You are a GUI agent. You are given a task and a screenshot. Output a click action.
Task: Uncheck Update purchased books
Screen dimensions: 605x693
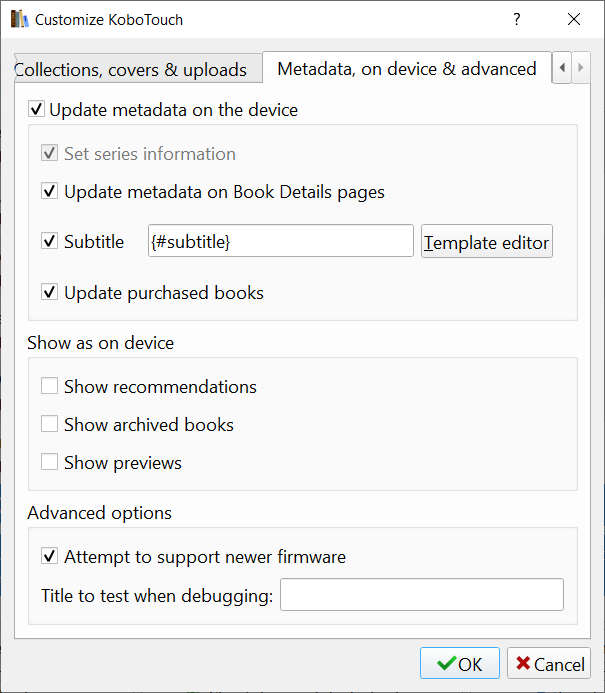50,293
